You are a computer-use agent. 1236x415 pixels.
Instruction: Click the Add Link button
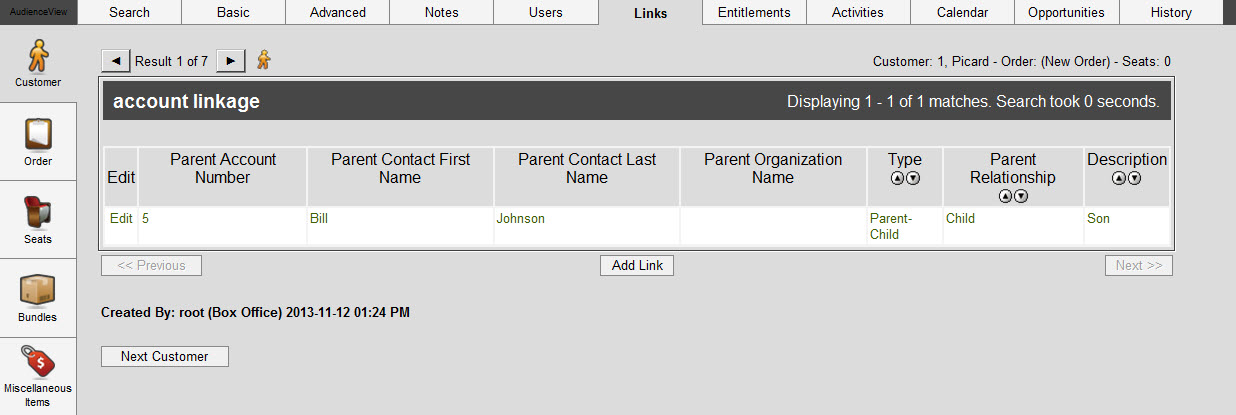(637, 265)
